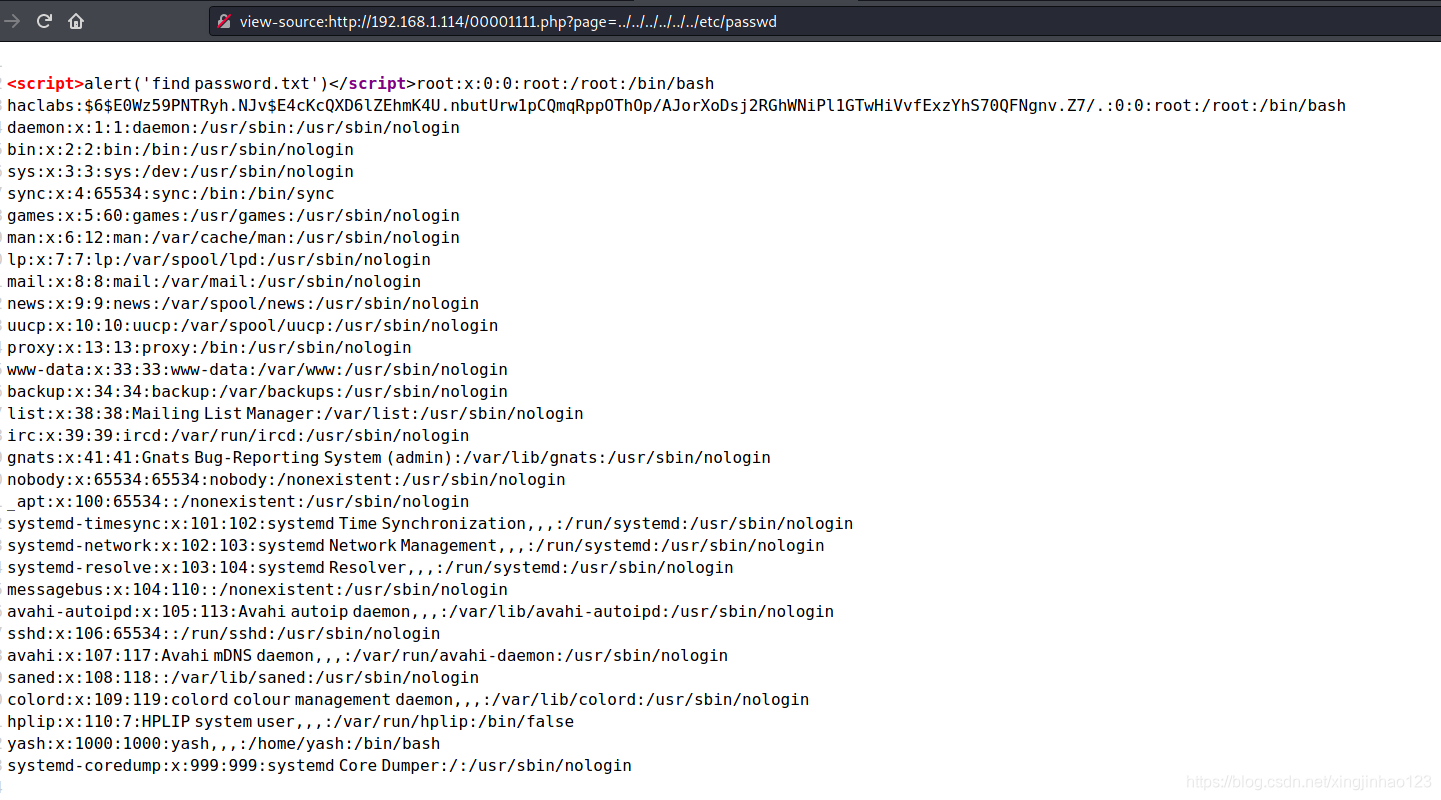Click the games:x:5:60 line

pos(233,216)
